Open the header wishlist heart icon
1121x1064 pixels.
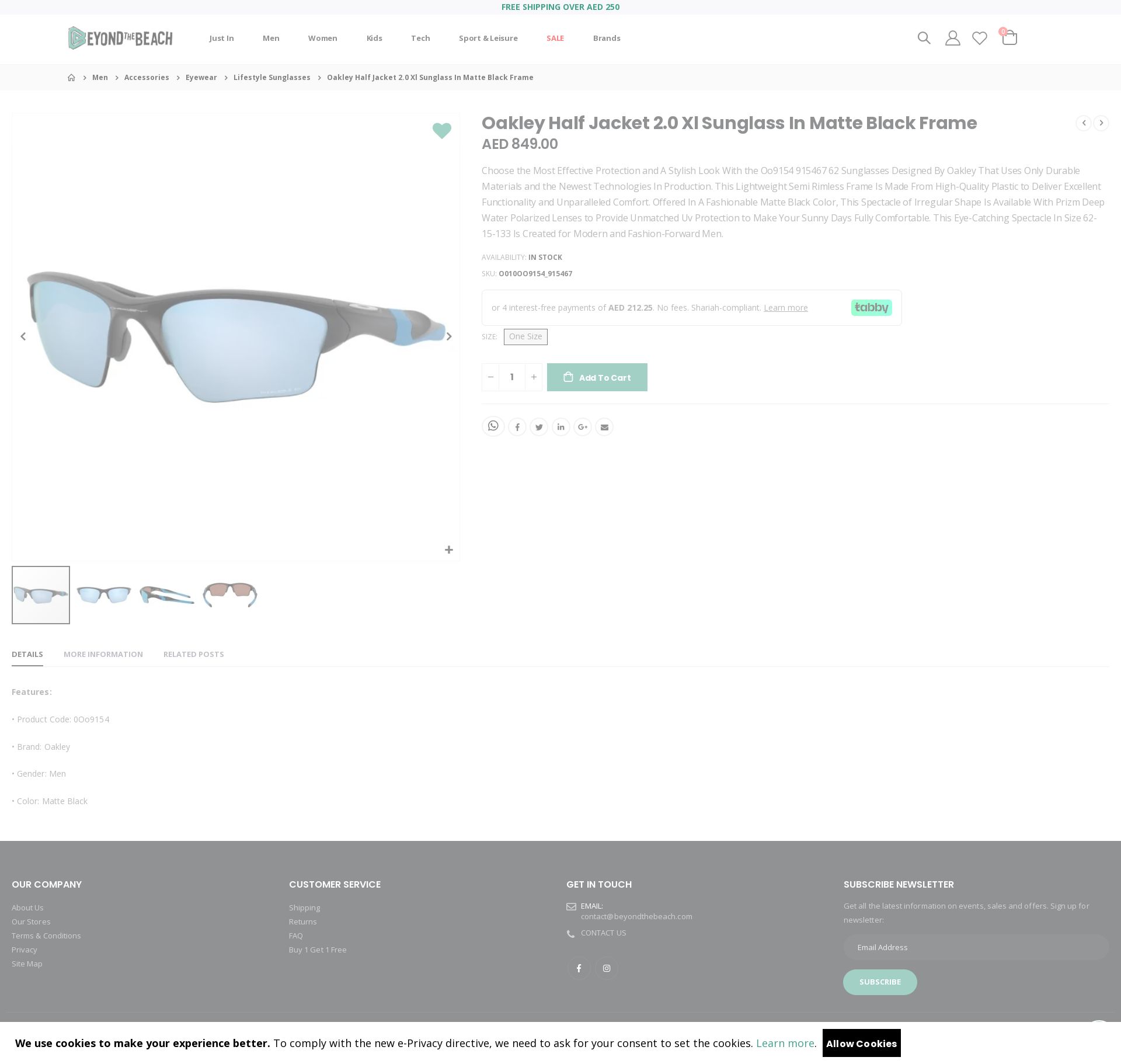pos(980,38)
